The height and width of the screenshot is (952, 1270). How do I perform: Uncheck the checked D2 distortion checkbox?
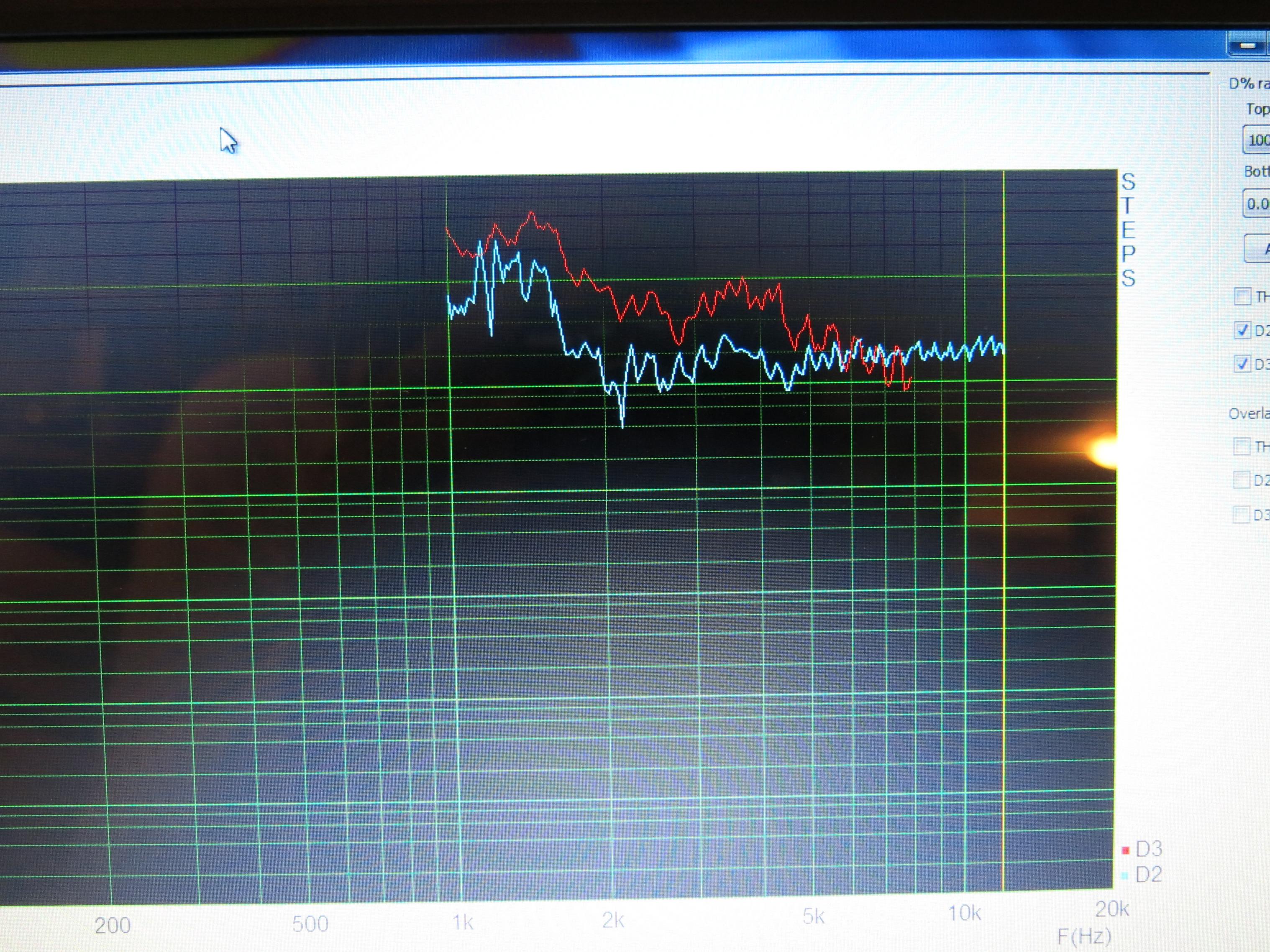[x=1242, y=330]
